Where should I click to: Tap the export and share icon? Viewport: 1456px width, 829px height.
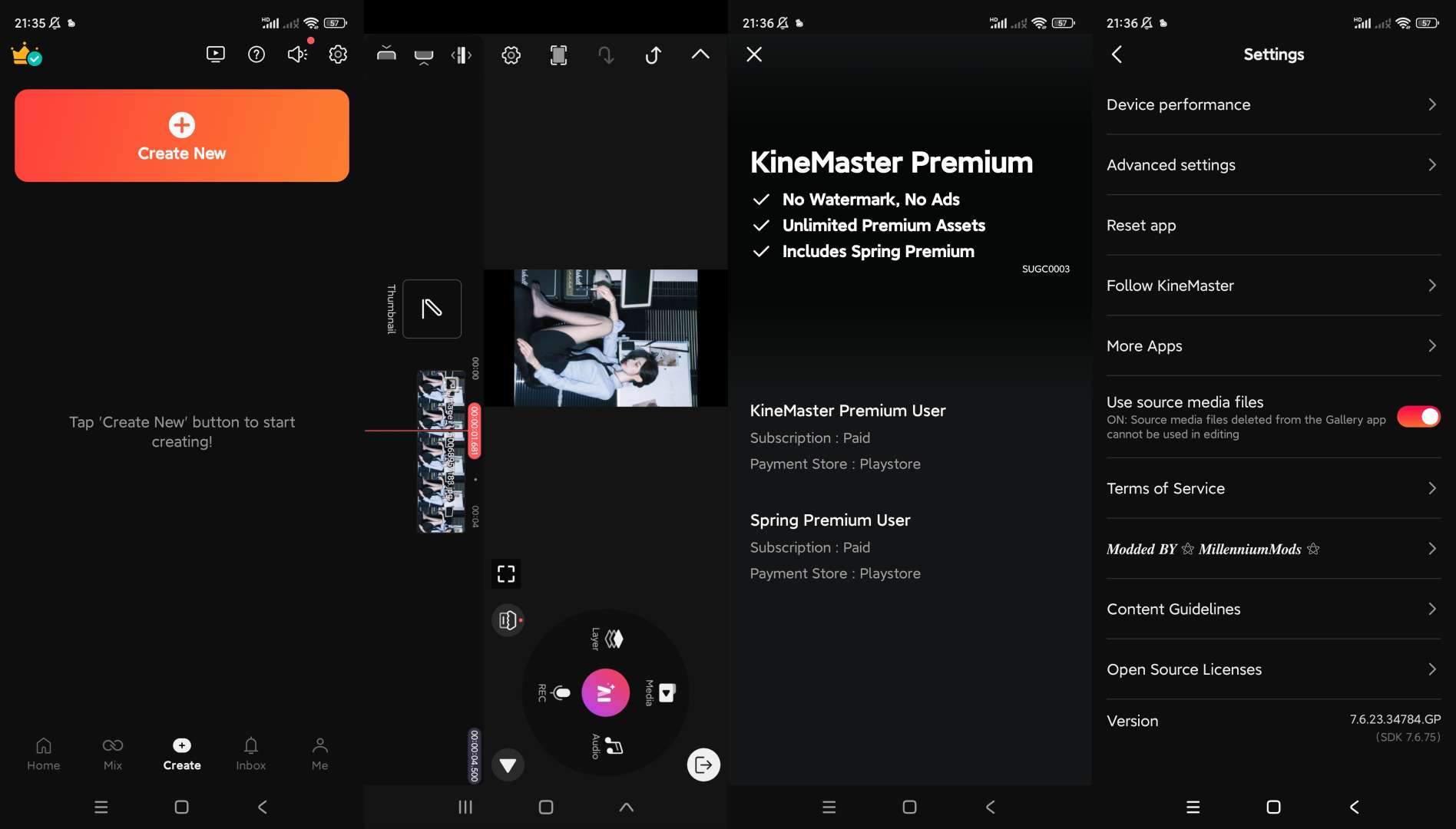(703, 765)
